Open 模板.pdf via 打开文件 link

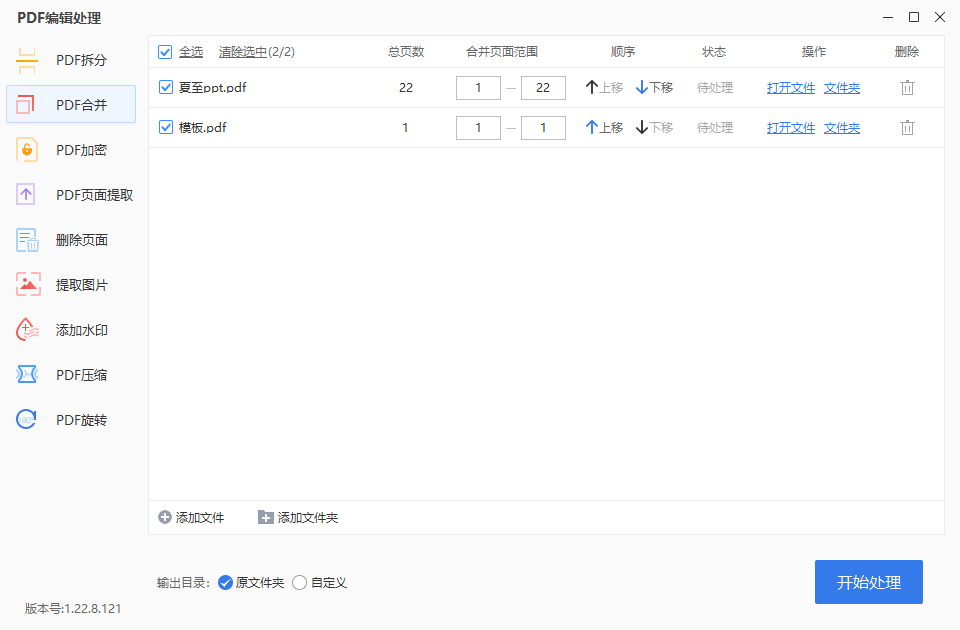[790, 127]
